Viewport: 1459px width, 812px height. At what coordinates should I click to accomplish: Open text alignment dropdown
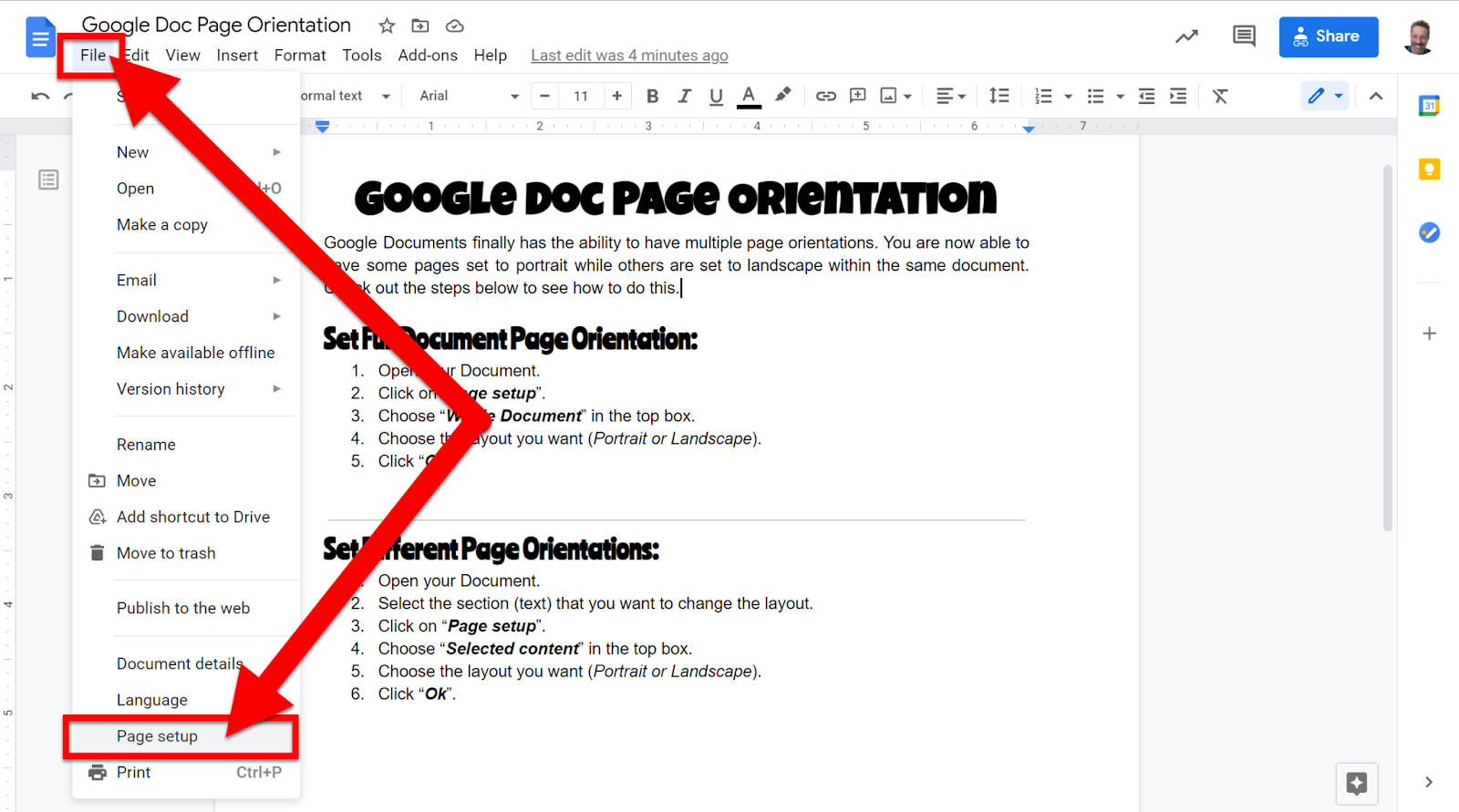[950, 96]
